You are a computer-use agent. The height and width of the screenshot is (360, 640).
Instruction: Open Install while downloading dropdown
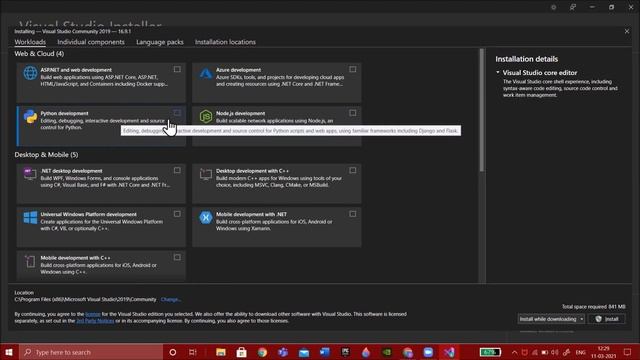pyautogui.click(x=551, y=319)
